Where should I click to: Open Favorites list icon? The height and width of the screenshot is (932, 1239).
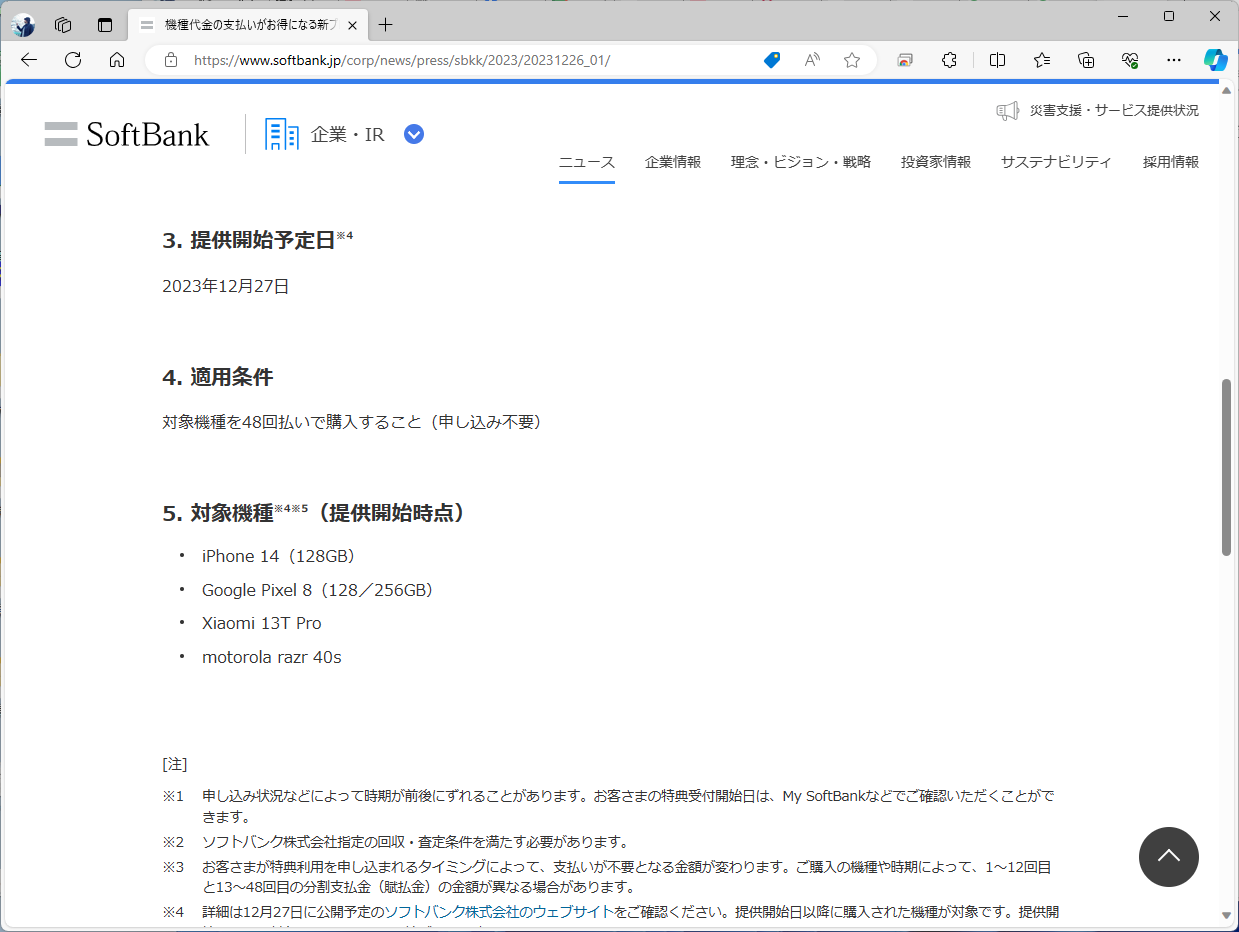pos(1042,60)
